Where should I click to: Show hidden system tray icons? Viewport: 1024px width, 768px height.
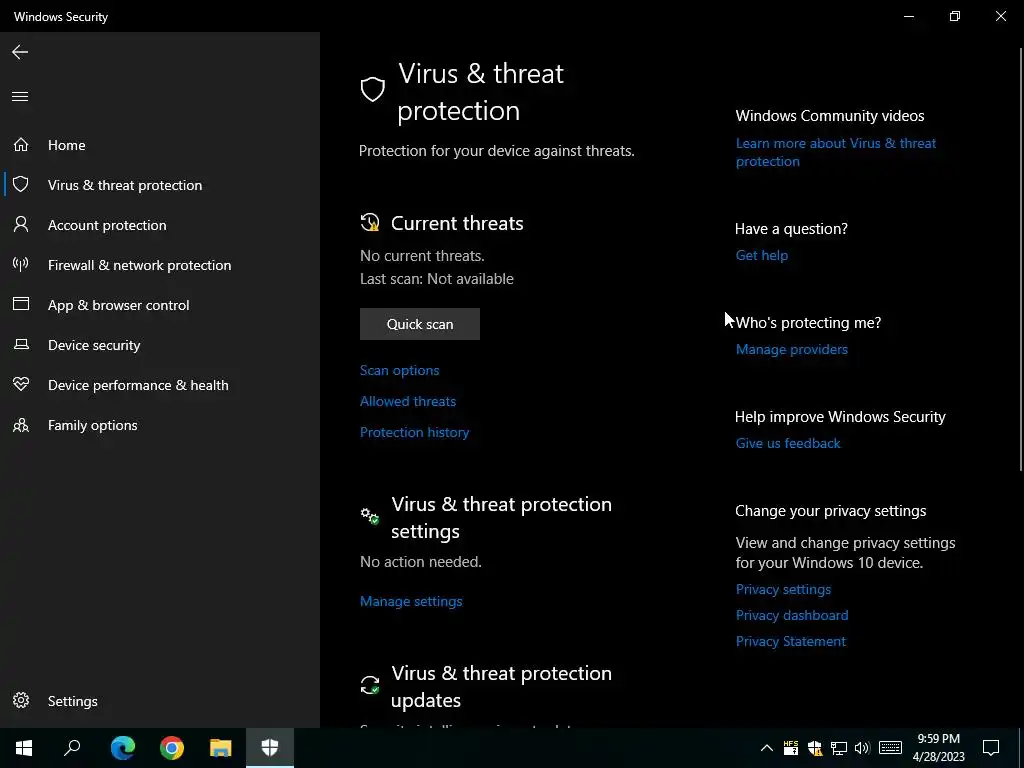click(767, 748)
